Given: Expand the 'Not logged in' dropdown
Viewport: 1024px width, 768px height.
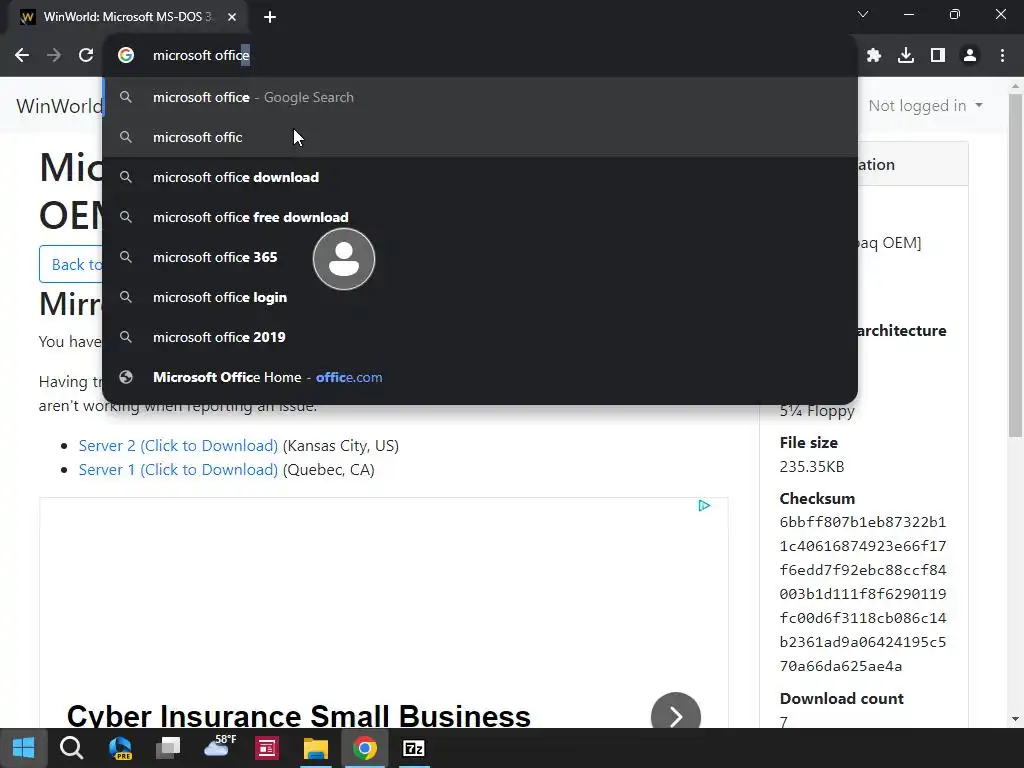Looking at the screenshot, I should coord(925,106).
